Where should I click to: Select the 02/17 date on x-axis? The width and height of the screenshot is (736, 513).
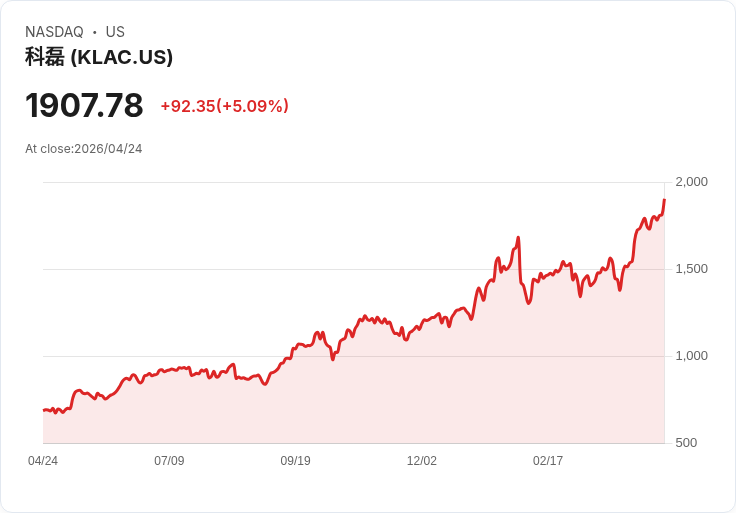point(548,461)
